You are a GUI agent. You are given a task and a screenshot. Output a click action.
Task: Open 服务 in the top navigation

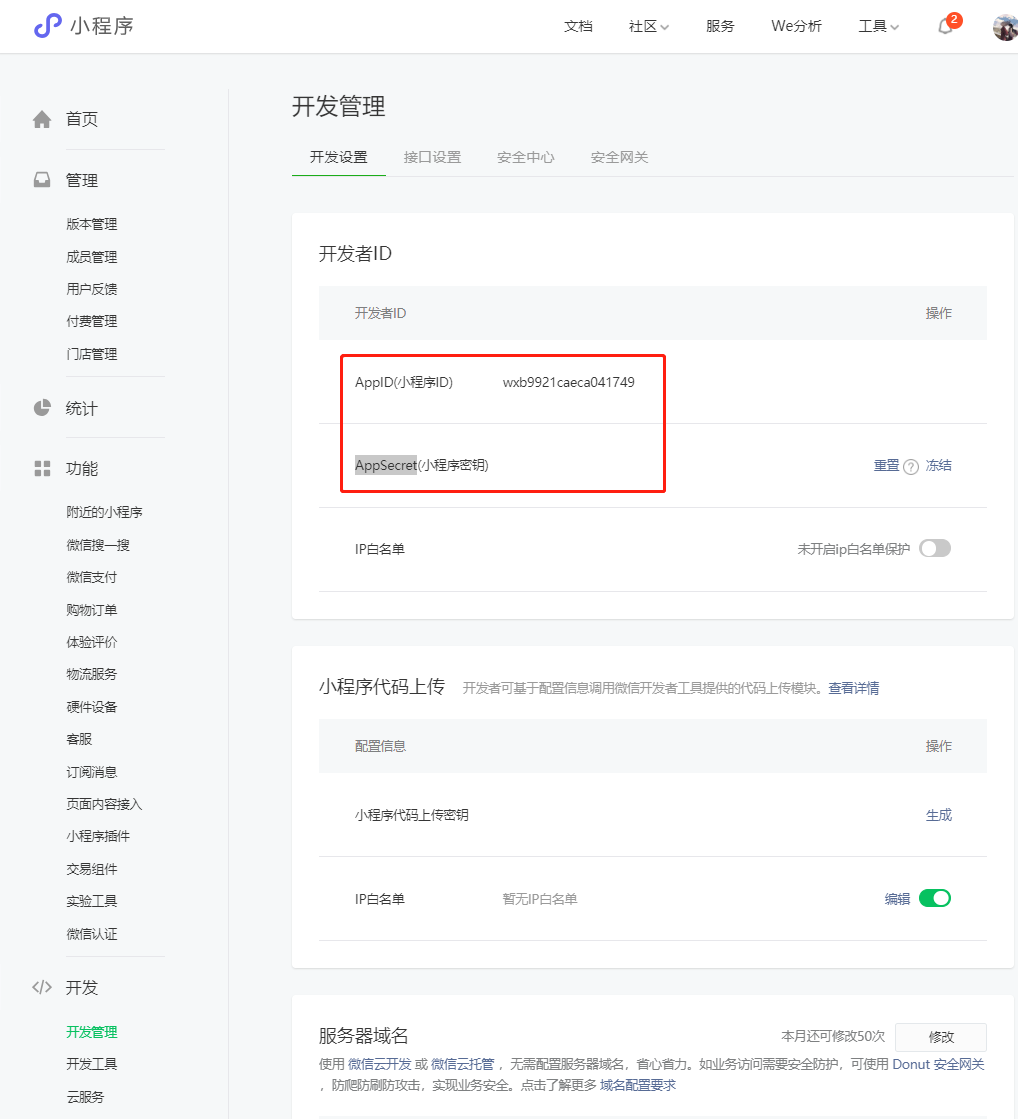tap(720, 26)
